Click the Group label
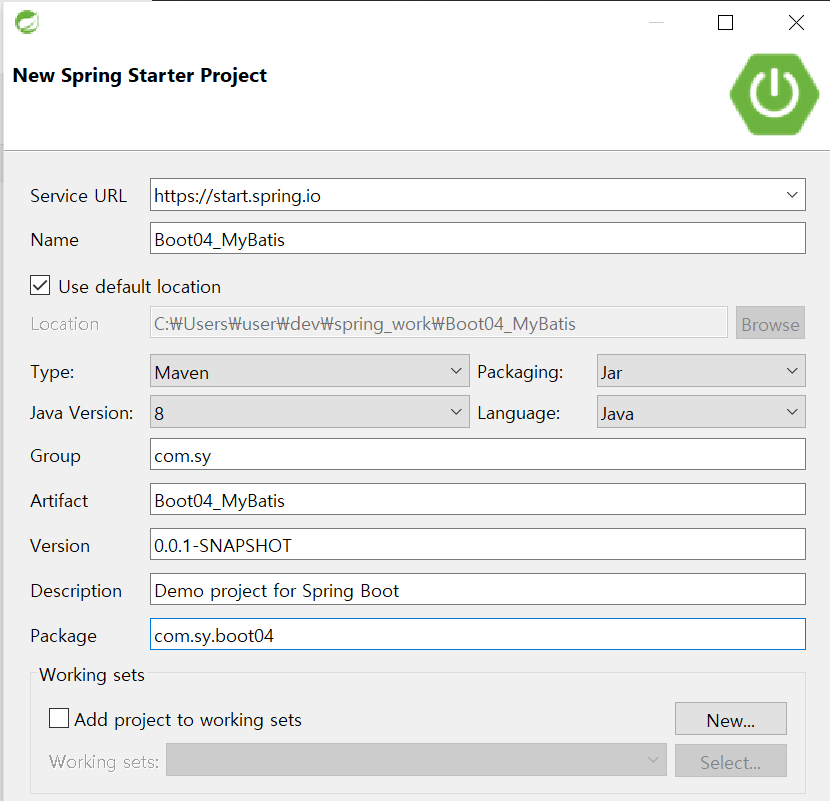 [x=56, y=456]
